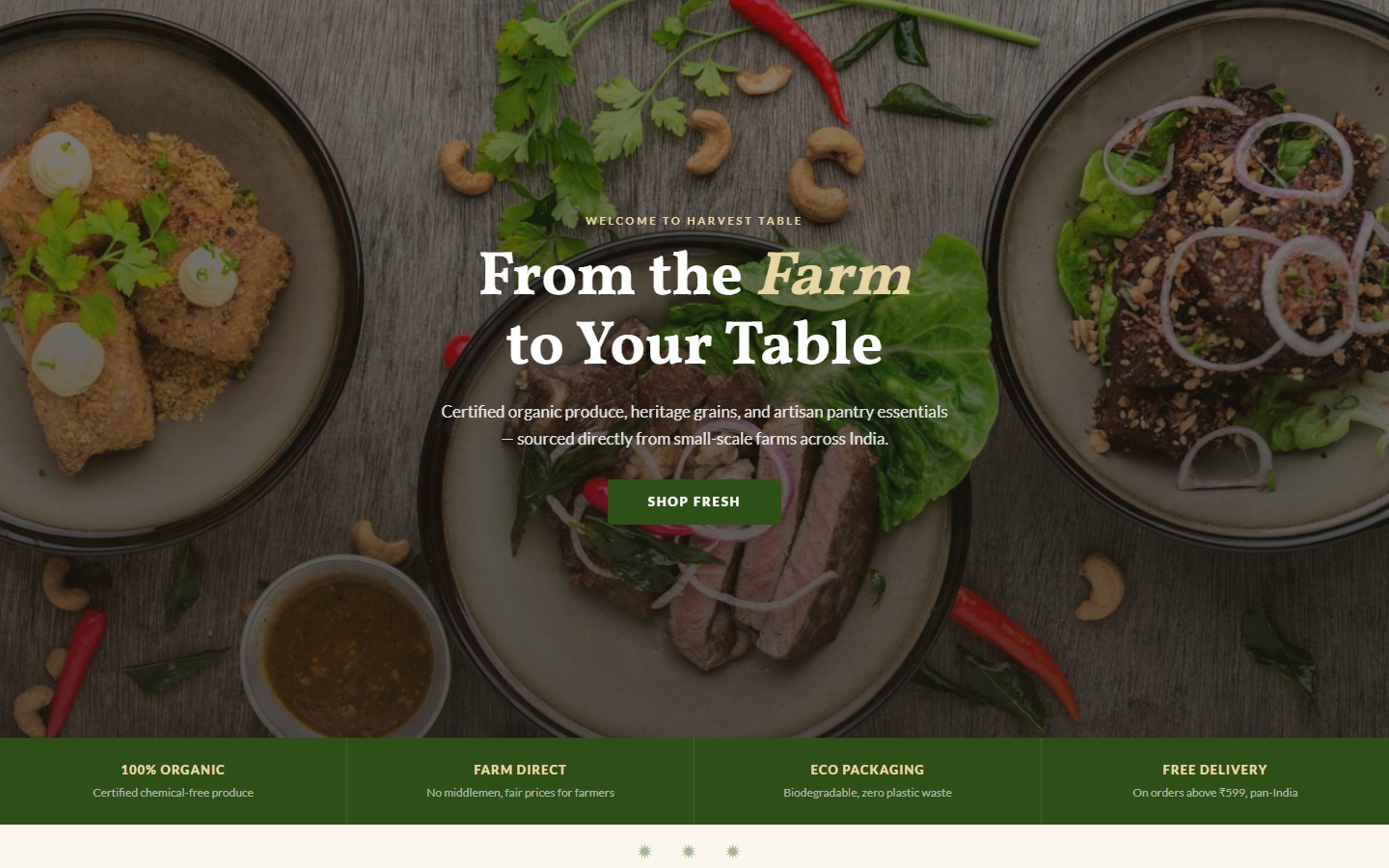Viewport: 1389px width, 868px height.
Task: Click 'On orders above ₹599, pan-India' text
Action: [x=1214, y=793]
